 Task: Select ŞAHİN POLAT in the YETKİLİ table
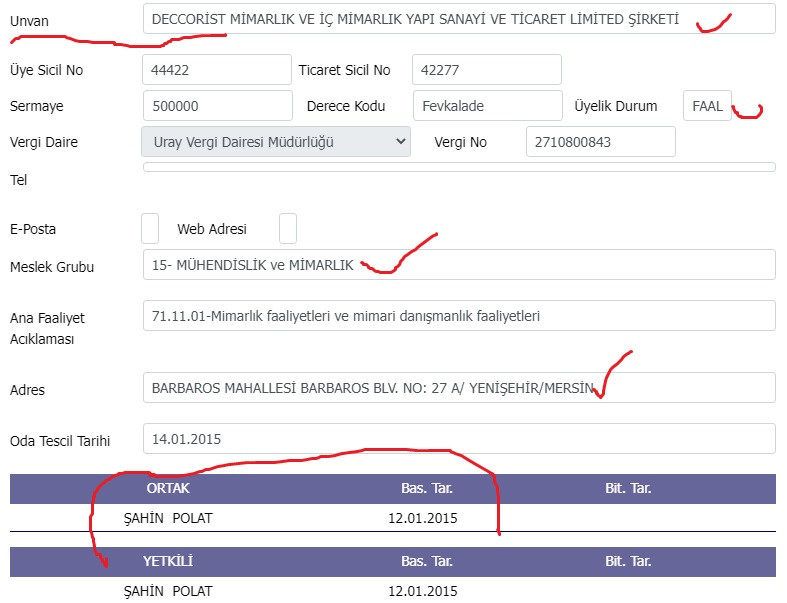(x=168, y=591)
